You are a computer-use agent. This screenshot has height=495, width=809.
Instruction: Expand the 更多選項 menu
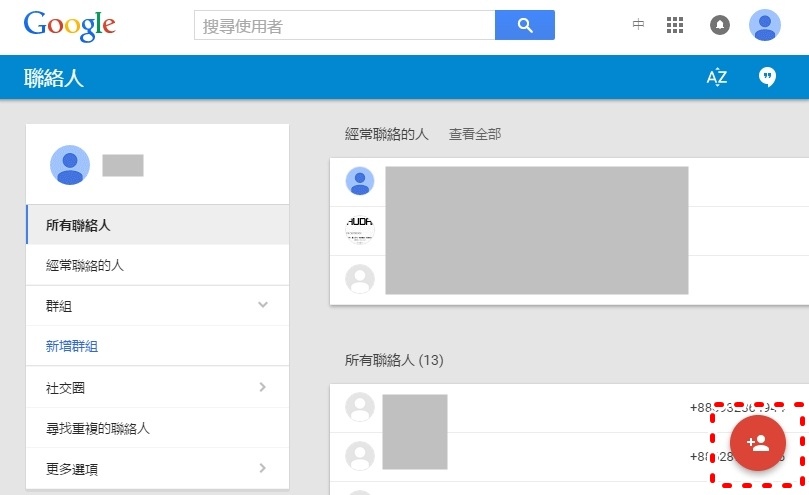click(157, 468)
